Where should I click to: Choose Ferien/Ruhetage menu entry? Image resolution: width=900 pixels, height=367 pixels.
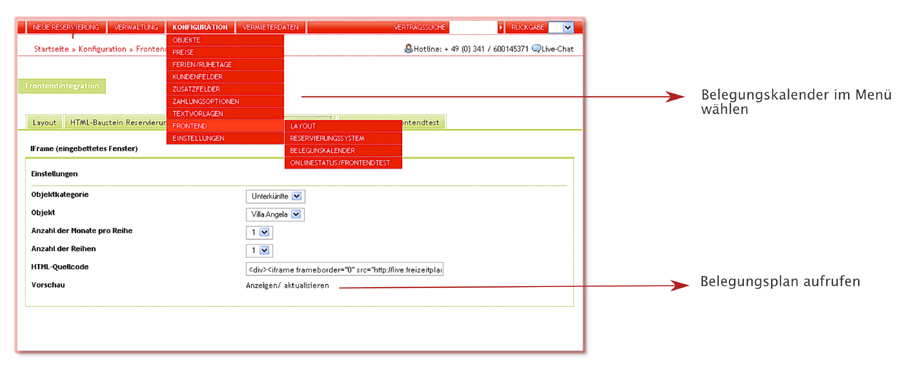click(x=225, y=65)
